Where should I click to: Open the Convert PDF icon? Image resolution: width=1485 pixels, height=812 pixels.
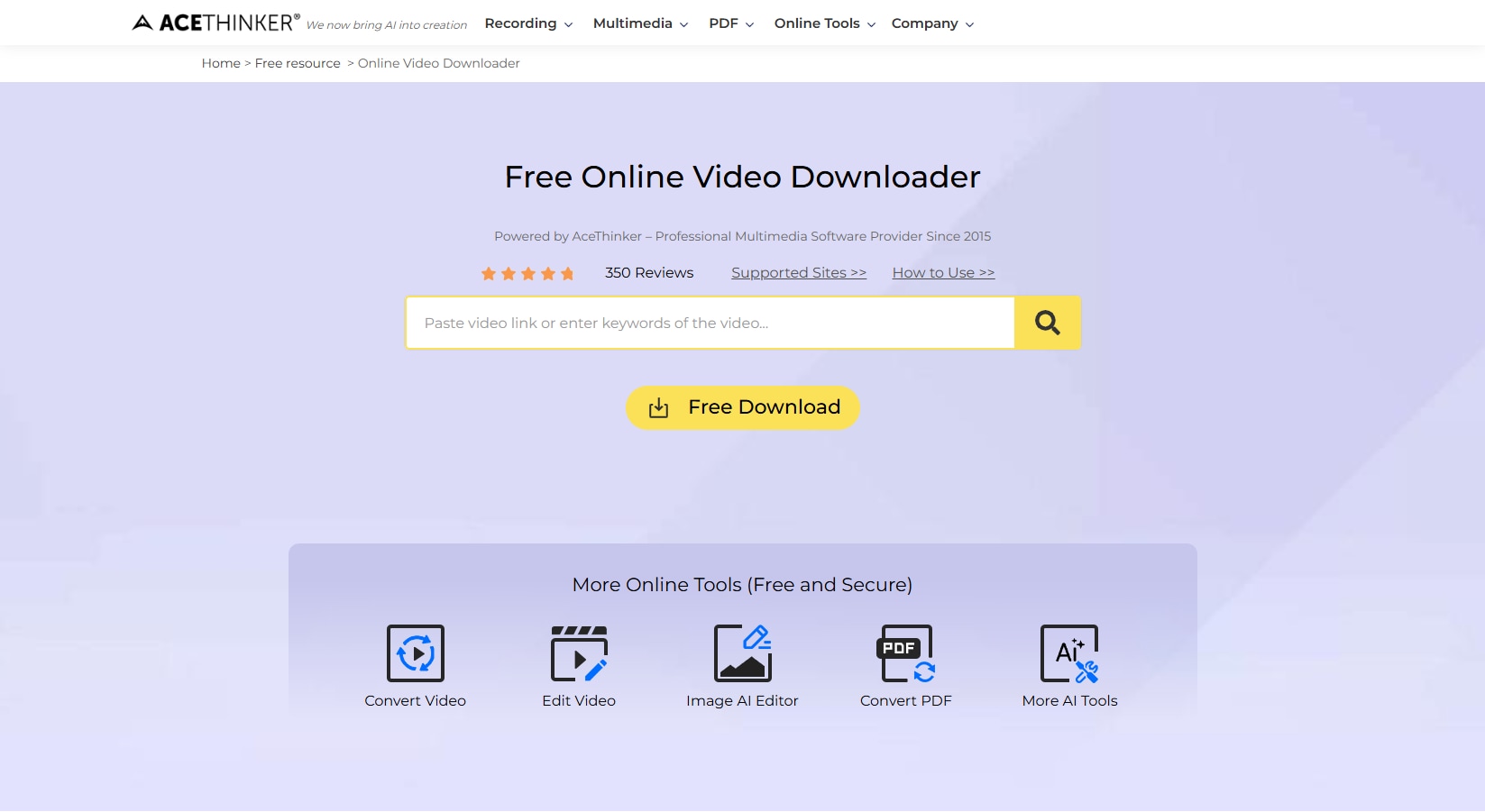pyautogui.click(x=906, y=653)
